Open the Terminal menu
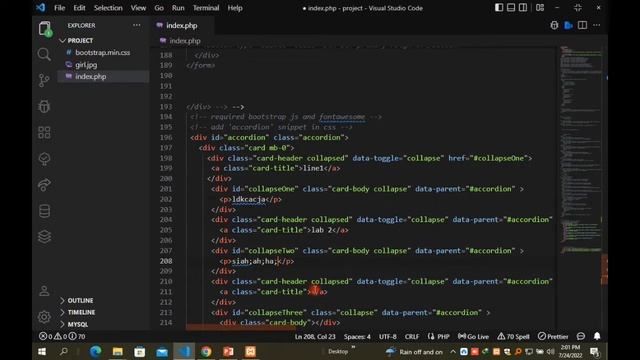The width and height of the screenshot is (640, 360). [x=206, y=8]
